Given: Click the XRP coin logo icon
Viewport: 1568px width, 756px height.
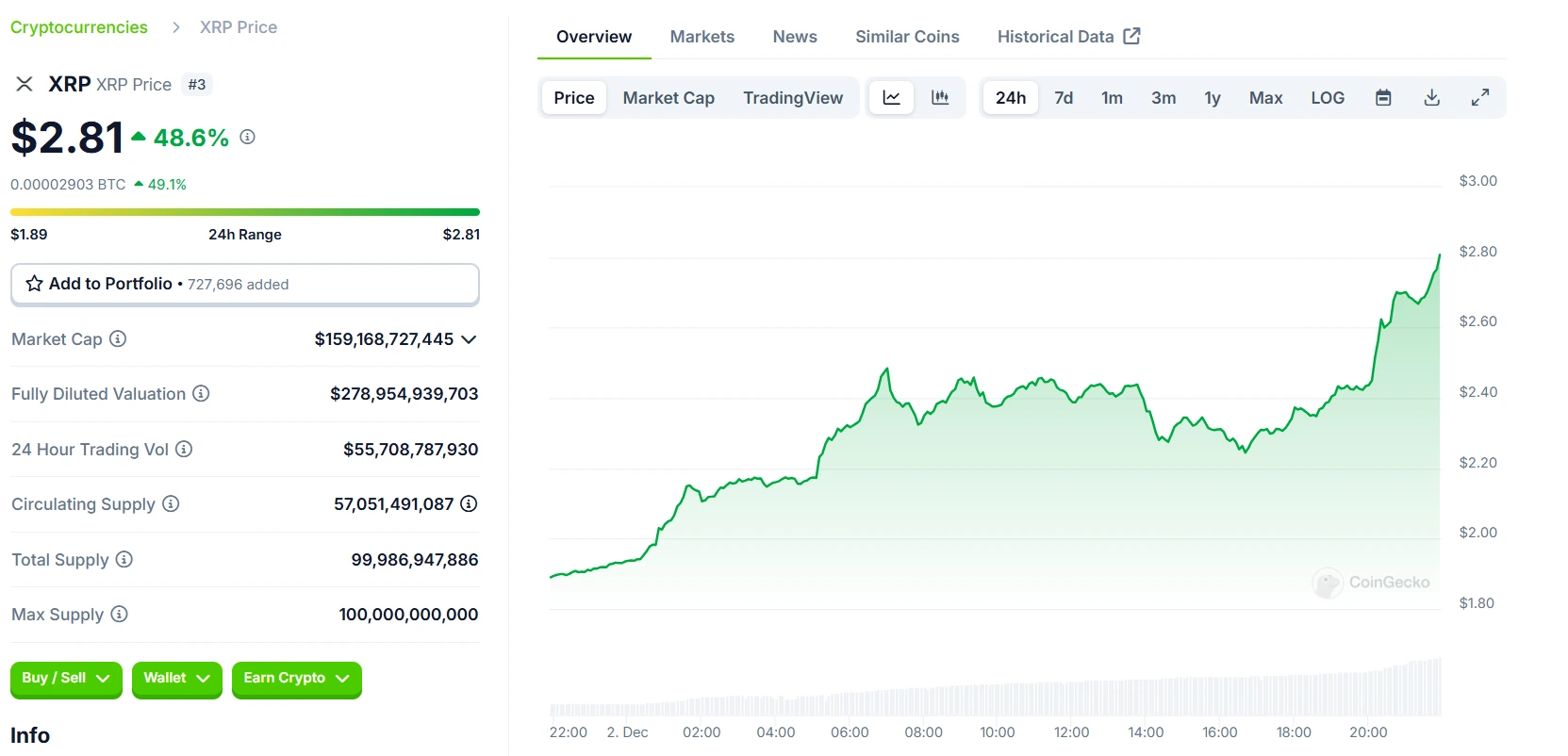Looking at the screenshot, I should [x=25, y=84].
